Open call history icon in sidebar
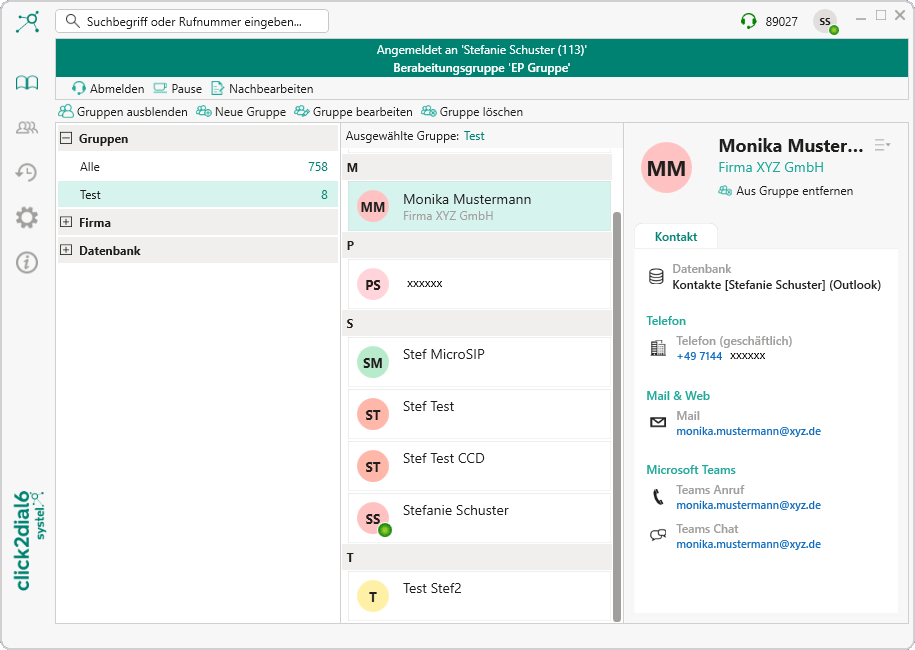This screenshot has height=650, width=915. click(x=27, y=172)
